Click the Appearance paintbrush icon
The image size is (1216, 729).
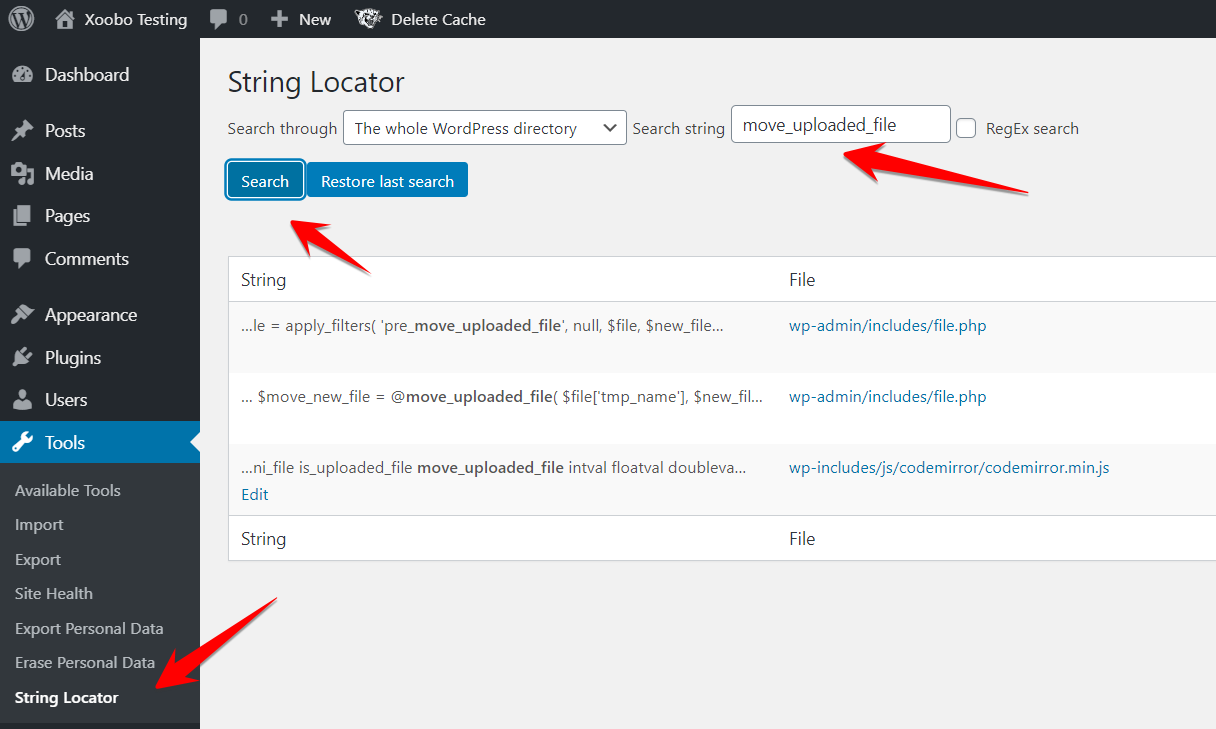point(22,315)
